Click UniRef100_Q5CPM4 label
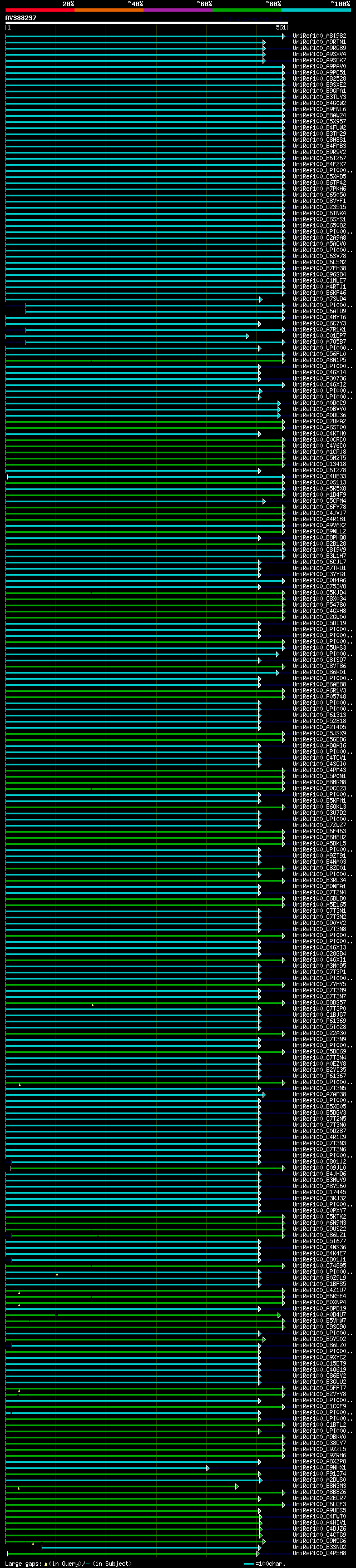This screenshot has height=1568, width=356. [319, 501]
